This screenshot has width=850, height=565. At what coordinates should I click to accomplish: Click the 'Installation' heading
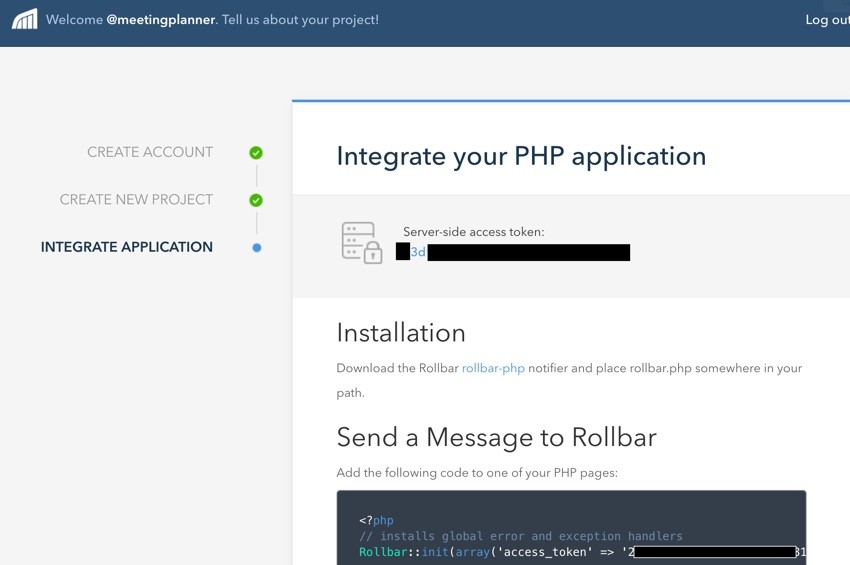(x=401, y=332)
